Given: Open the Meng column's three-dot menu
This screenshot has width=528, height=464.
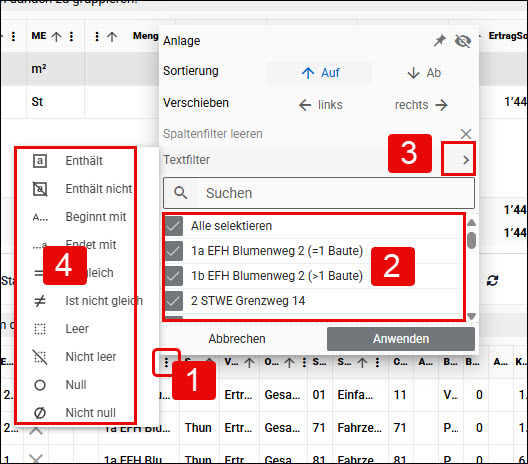Looking at the screenshot, I should (x=97, y=36).
